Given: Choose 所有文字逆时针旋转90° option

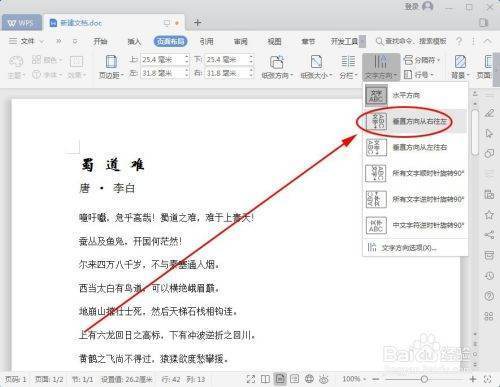Looking at the screenshot, I should [415, 199].
